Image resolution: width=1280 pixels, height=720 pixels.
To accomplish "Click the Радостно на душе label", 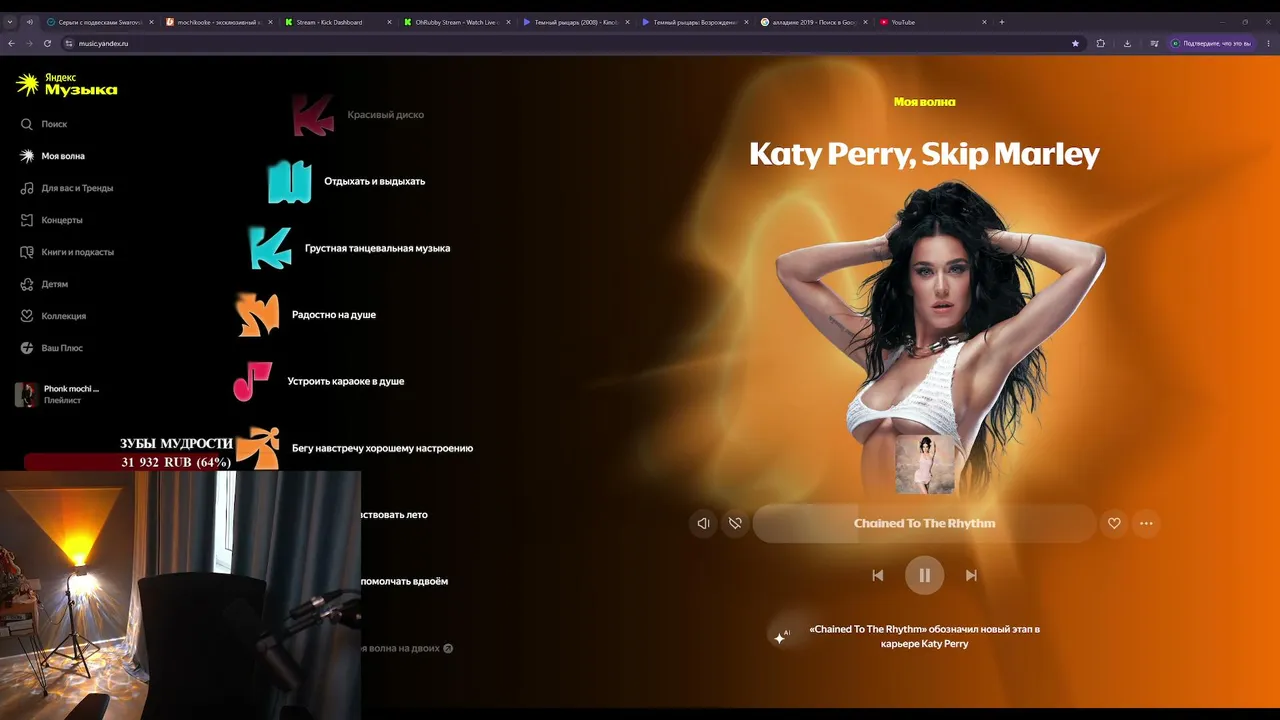I will (x=334, y=315).
